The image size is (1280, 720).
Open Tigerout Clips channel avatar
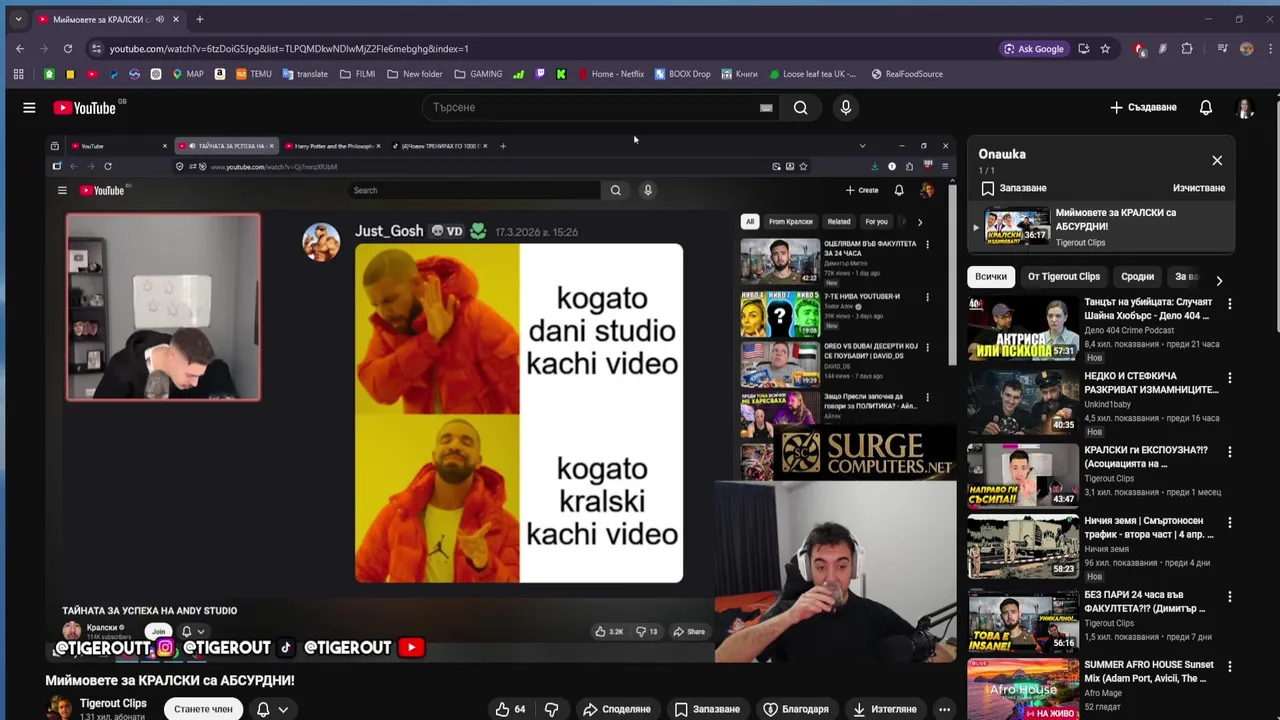coord(61,708)
